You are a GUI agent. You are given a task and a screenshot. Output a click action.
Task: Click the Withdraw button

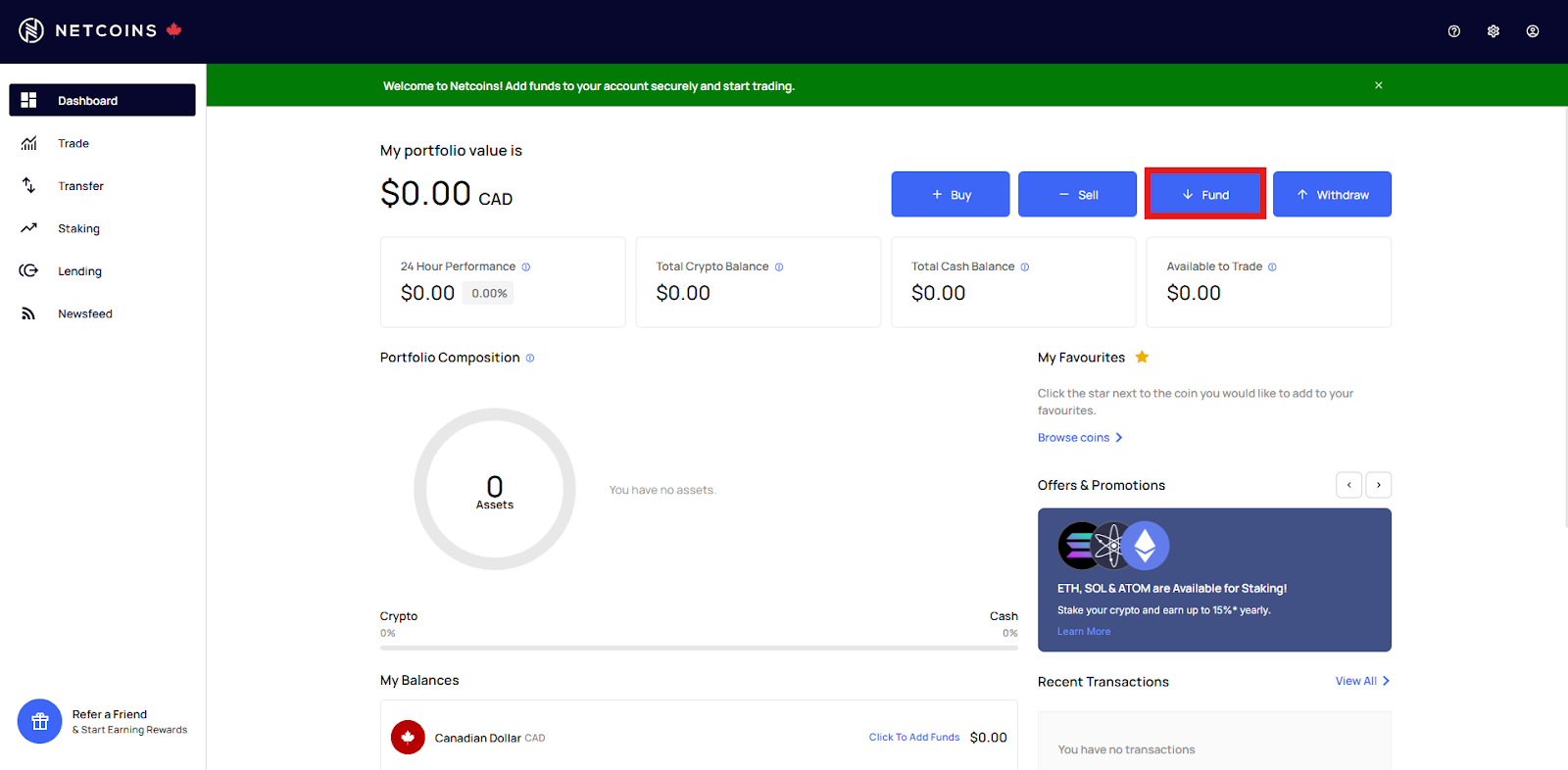click(x=1332, y=194)
